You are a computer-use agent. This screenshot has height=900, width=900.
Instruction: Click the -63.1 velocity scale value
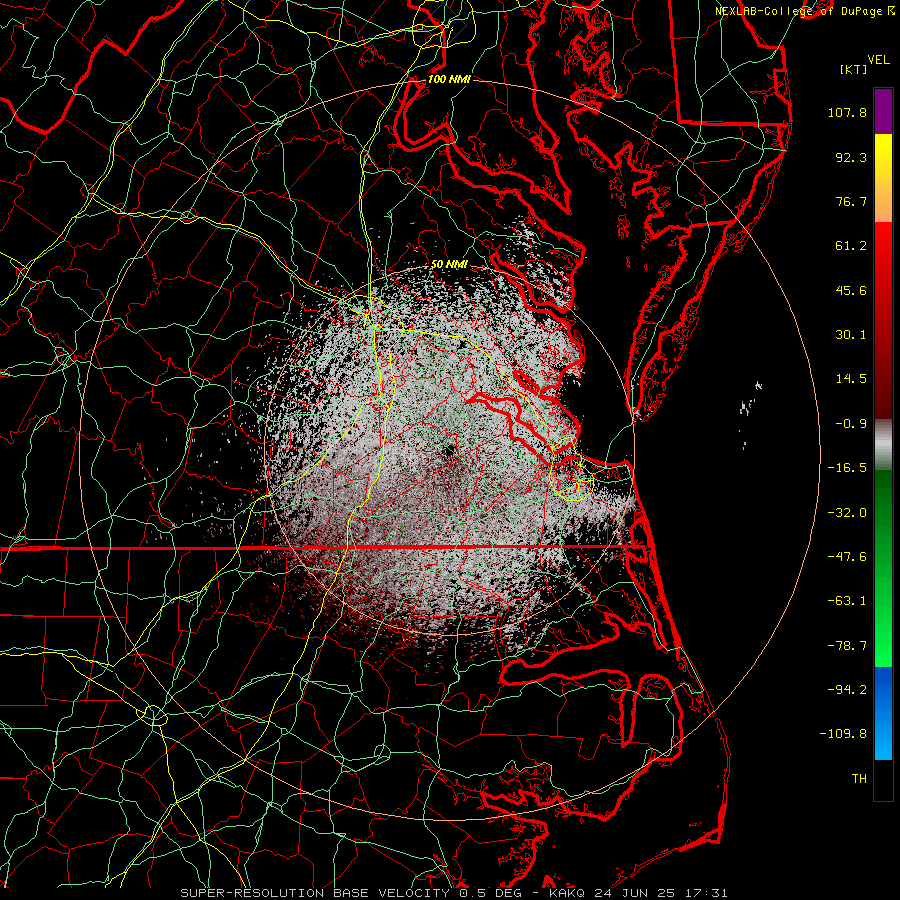click(x=847, y=601)
